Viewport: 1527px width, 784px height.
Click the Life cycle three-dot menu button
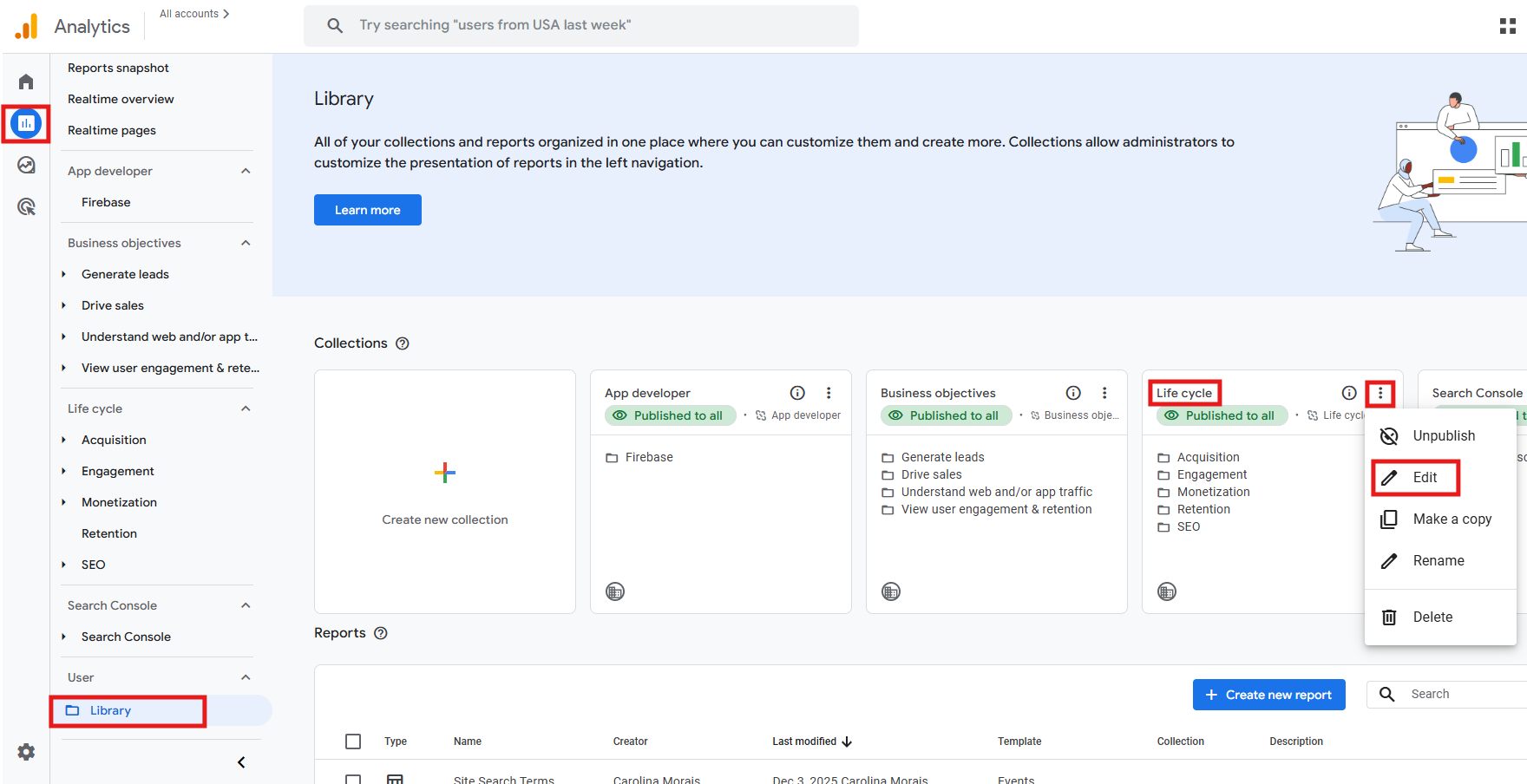(x=1380, y=393)
